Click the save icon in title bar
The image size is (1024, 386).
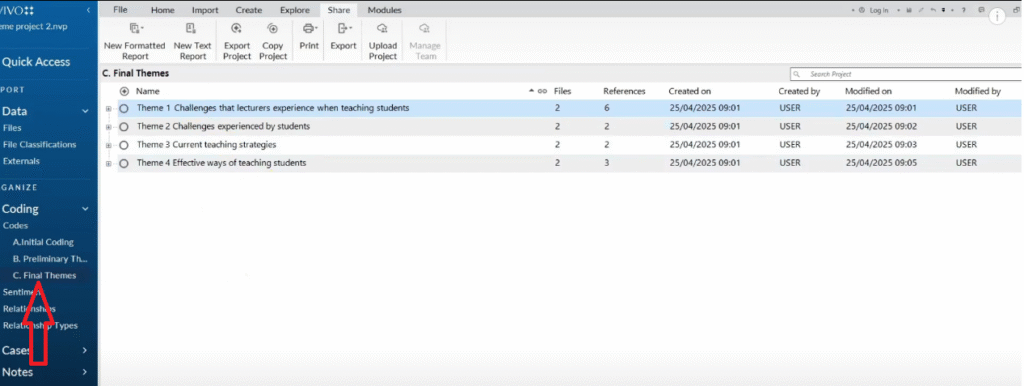tap(909, 10)
